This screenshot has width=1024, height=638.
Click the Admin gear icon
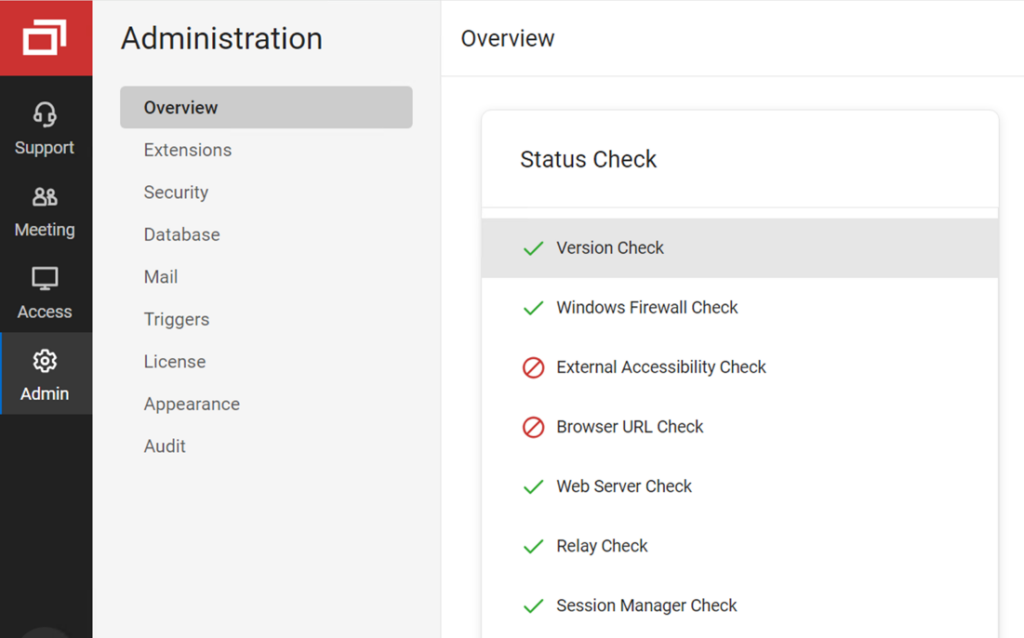pos(45,361)
